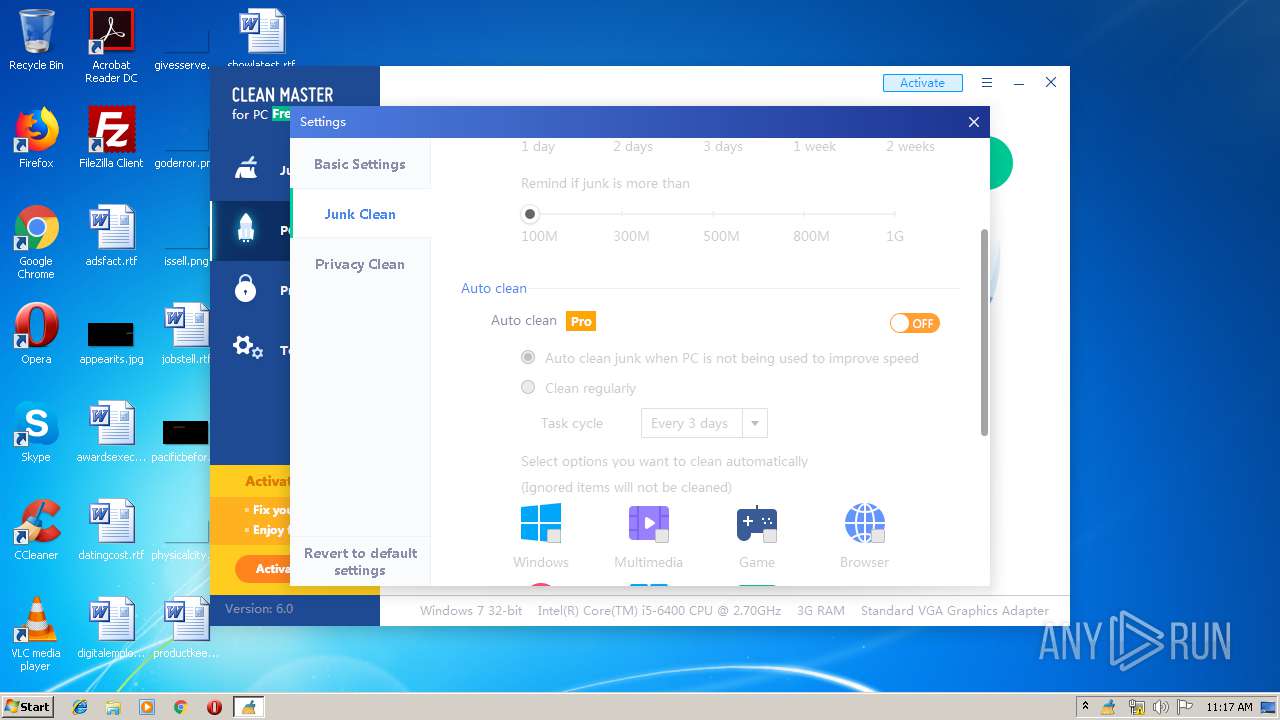The width and height of the screenshot is (1280, 720).
Task: Open Windows Media Player from the taskbar
Action: pos(147,707)
